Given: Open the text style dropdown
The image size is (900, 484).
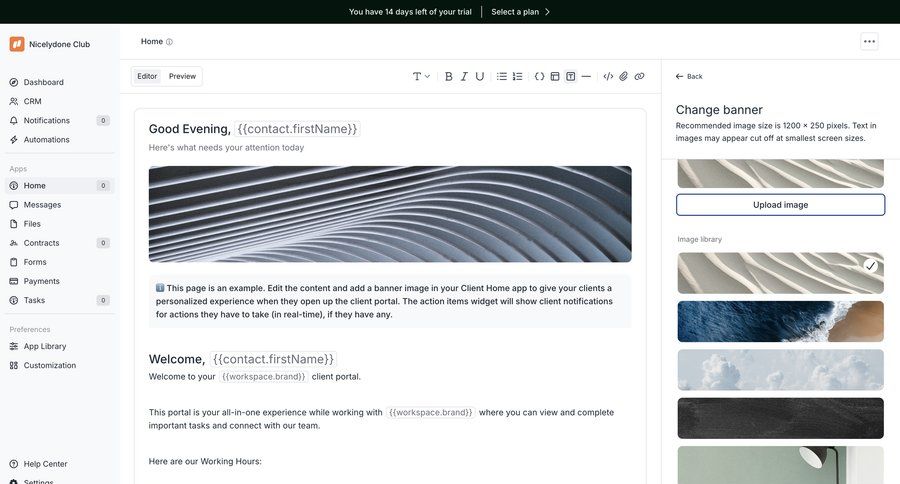Looking at the screenshot, I should coord(421,76).
